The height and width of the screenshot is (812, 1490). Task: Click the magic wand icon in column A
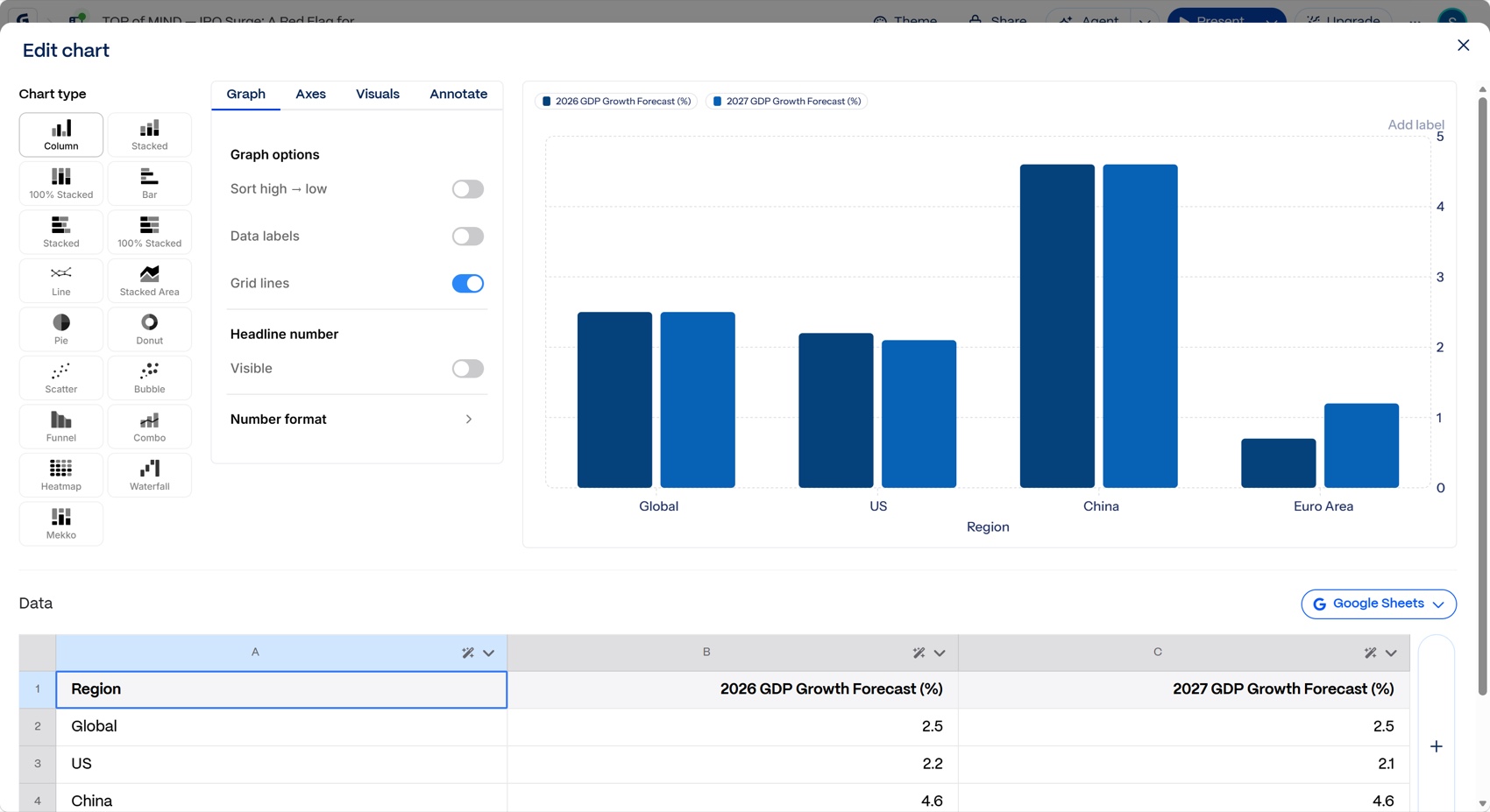[468, 653]
